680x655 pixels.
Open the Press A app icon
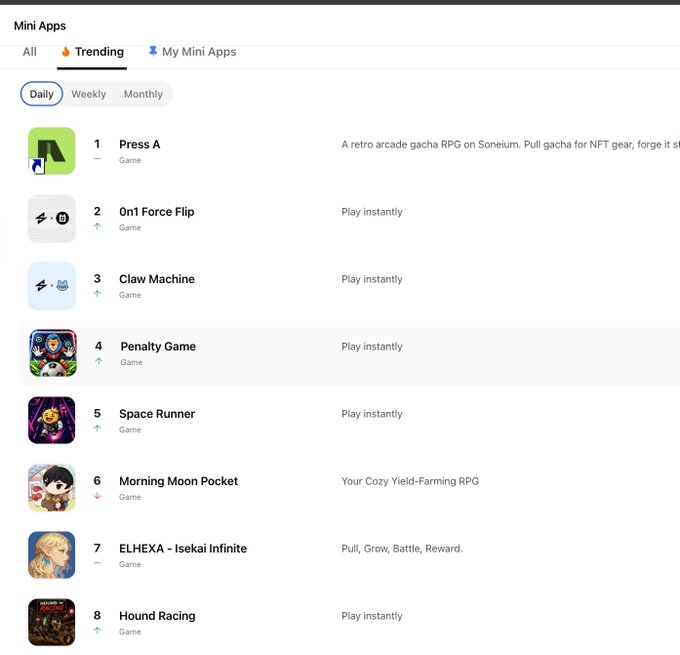pyautogui.click(x=52, y=151)
